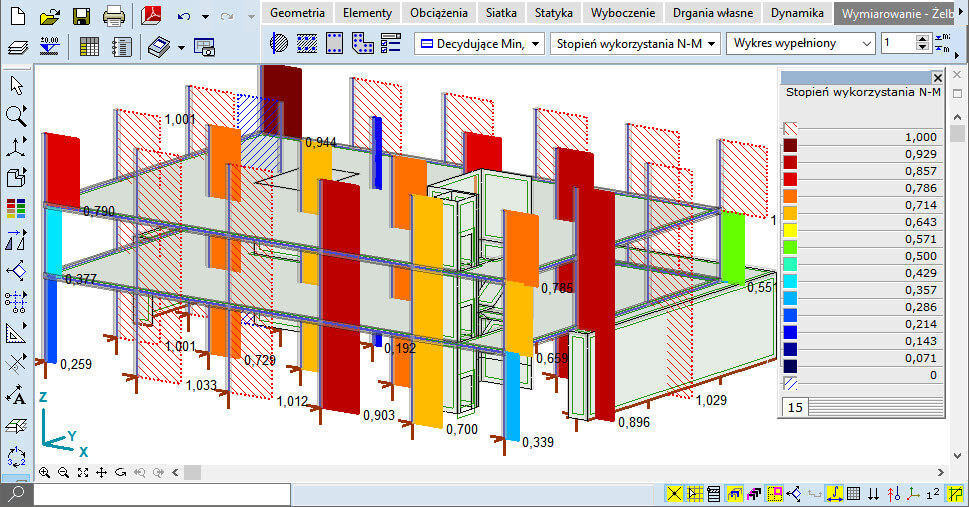
Task: Click the print icon in the toolbar
Action: point(114,16)
